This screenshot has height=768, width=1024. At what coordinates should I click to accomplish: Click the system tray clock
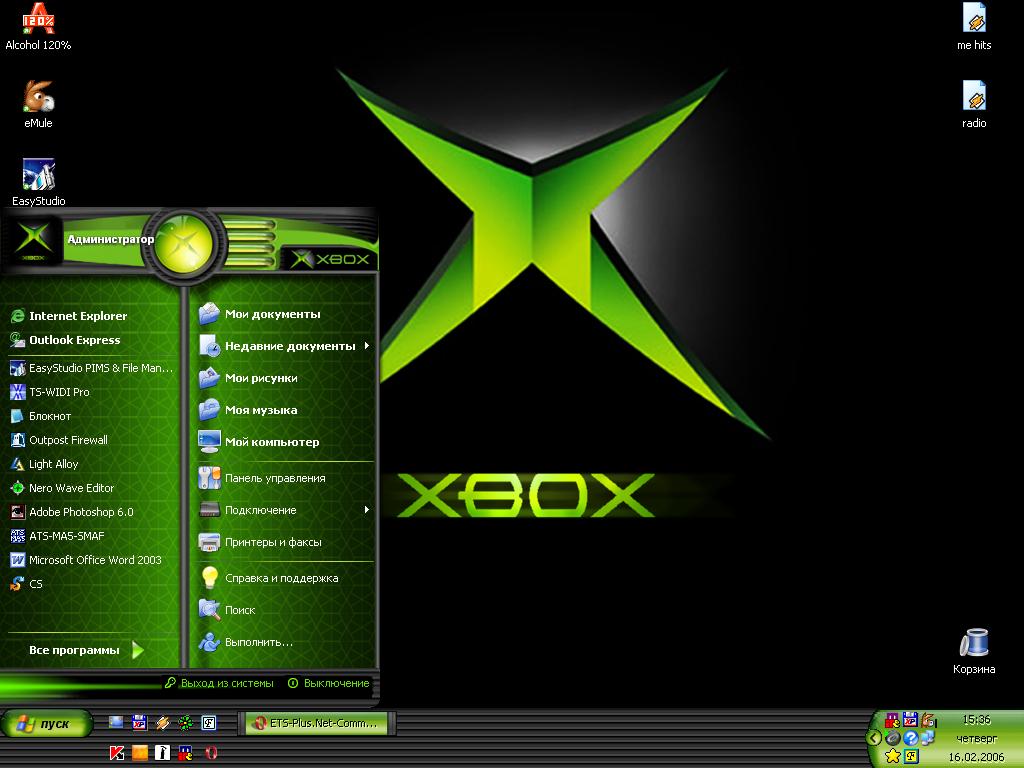976,719
